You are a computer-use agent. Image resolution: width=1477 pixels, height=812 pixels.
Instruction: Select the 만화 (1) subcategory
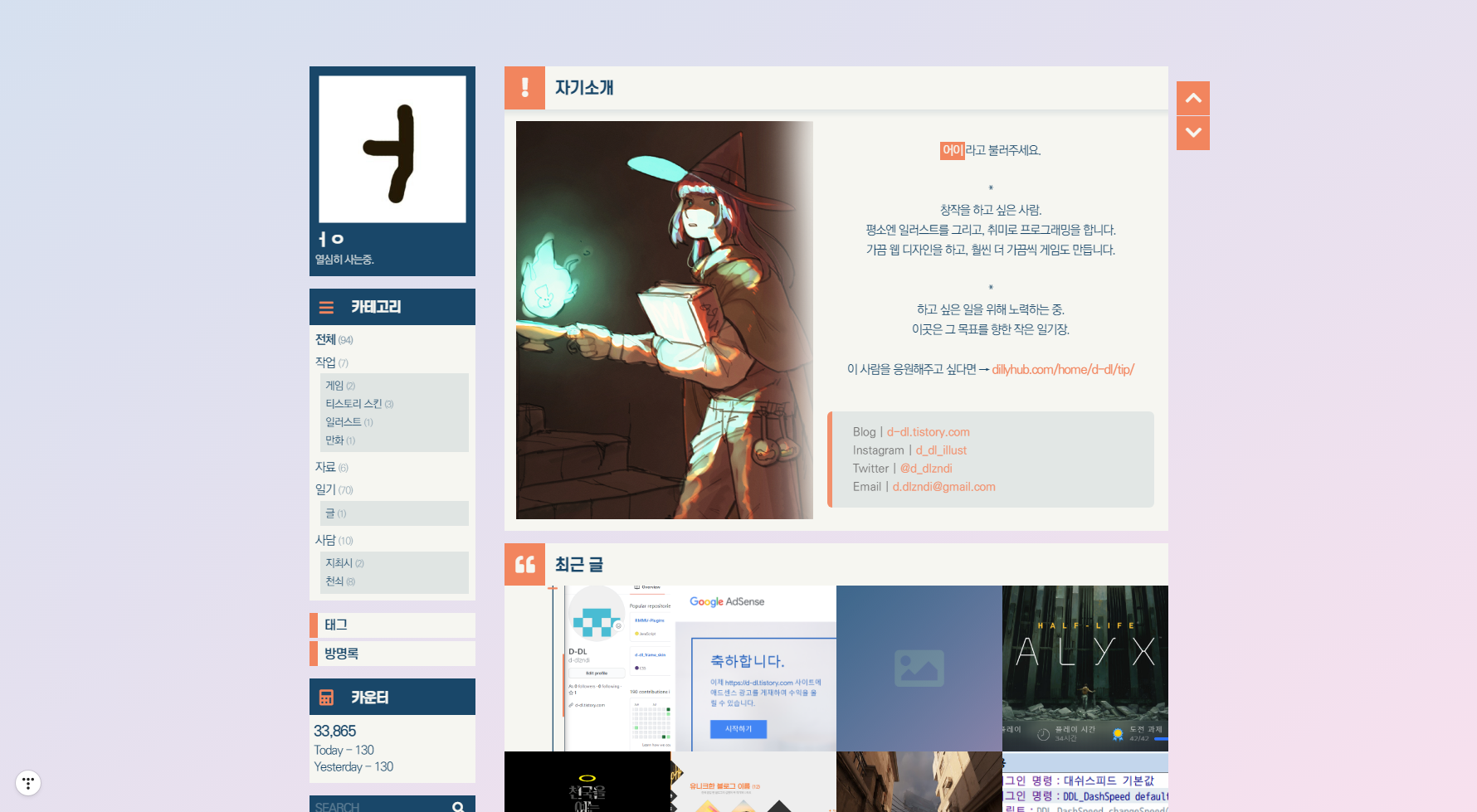click(340, 440)
